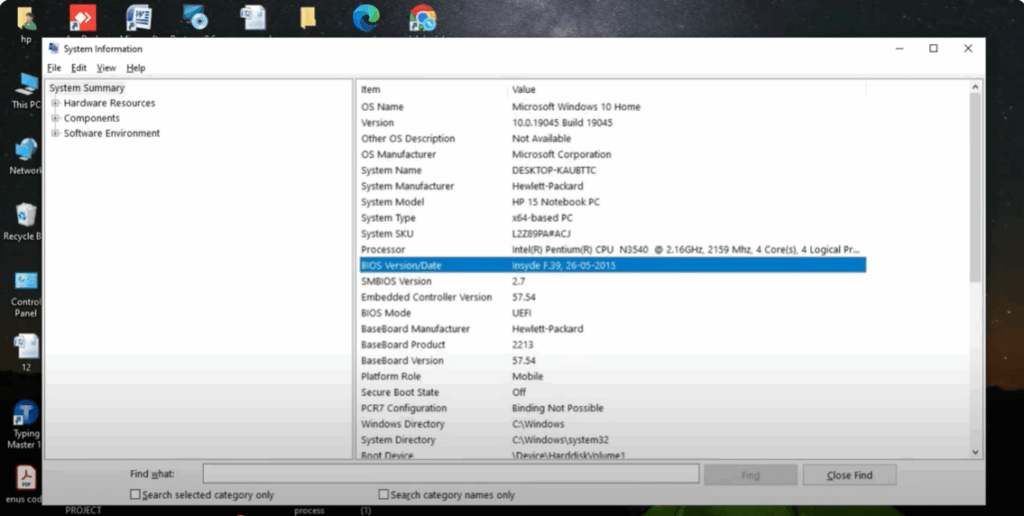Click the HP 15 Notebook PC value
Image resolution: width=1024 pixels, height=516 pixels.
coord(556,202)
